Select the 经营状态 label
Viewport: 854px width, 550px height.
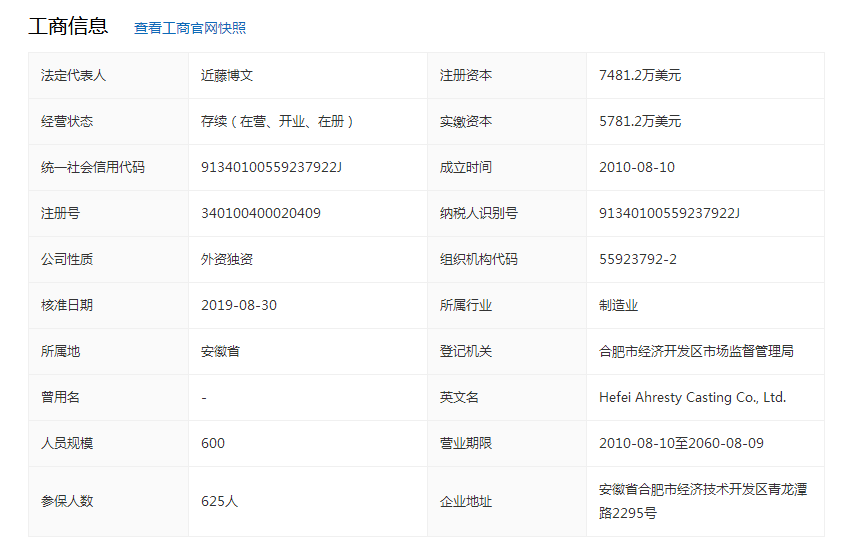point(67,121)
